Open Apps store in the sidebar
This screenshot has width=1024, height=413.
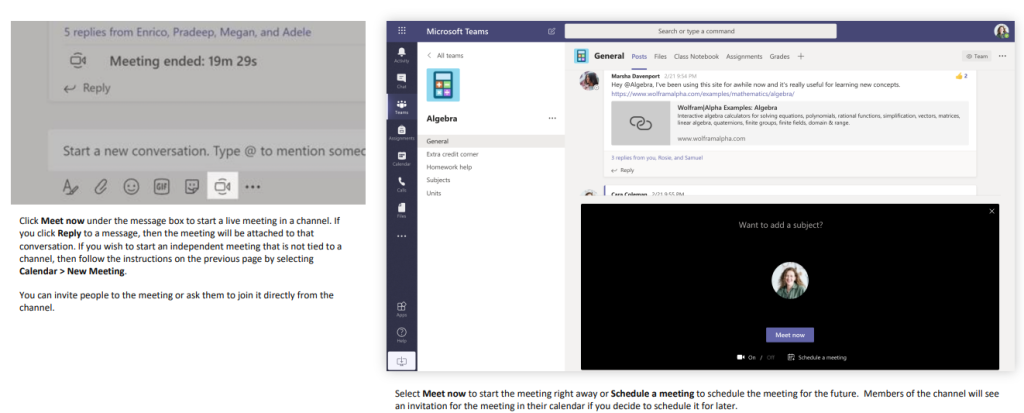tap(401, 308)
